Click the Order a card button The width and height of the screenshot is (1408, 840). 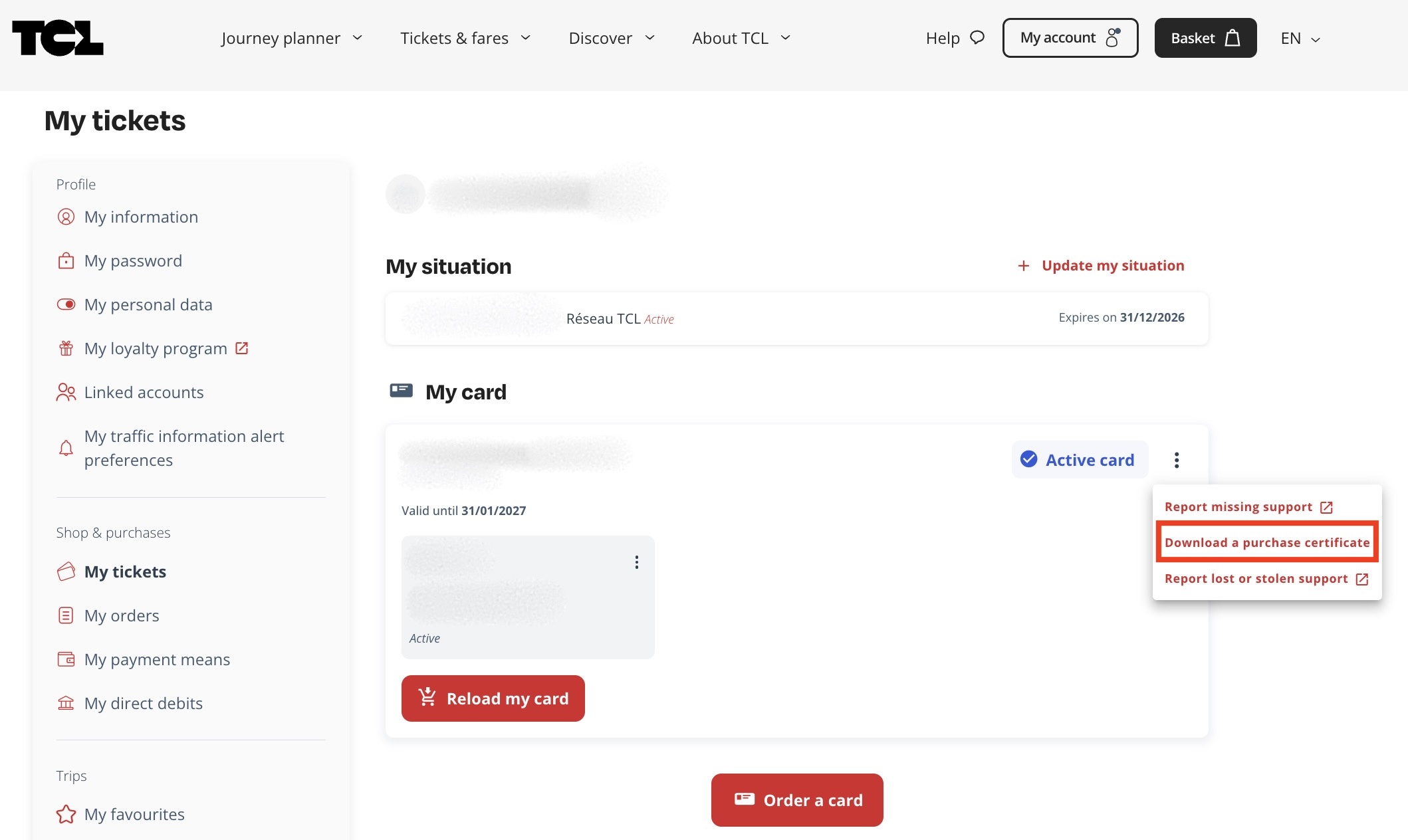click(x=797, y=800)
